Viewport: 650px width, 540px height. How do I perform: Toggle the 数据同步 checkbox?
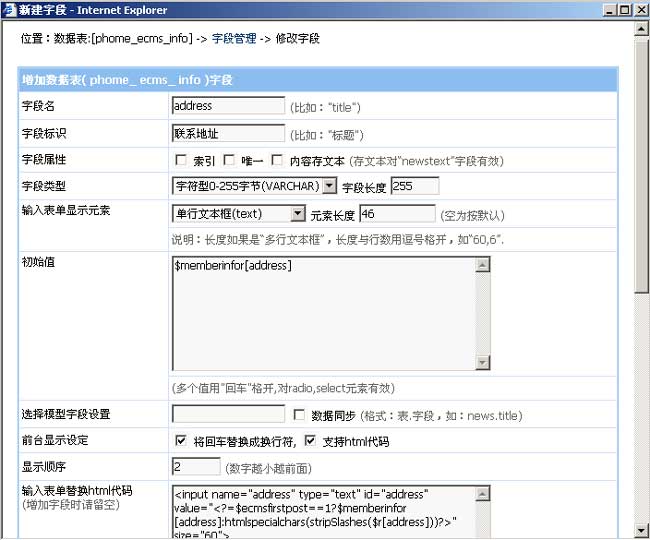click(x=299, y=415)
